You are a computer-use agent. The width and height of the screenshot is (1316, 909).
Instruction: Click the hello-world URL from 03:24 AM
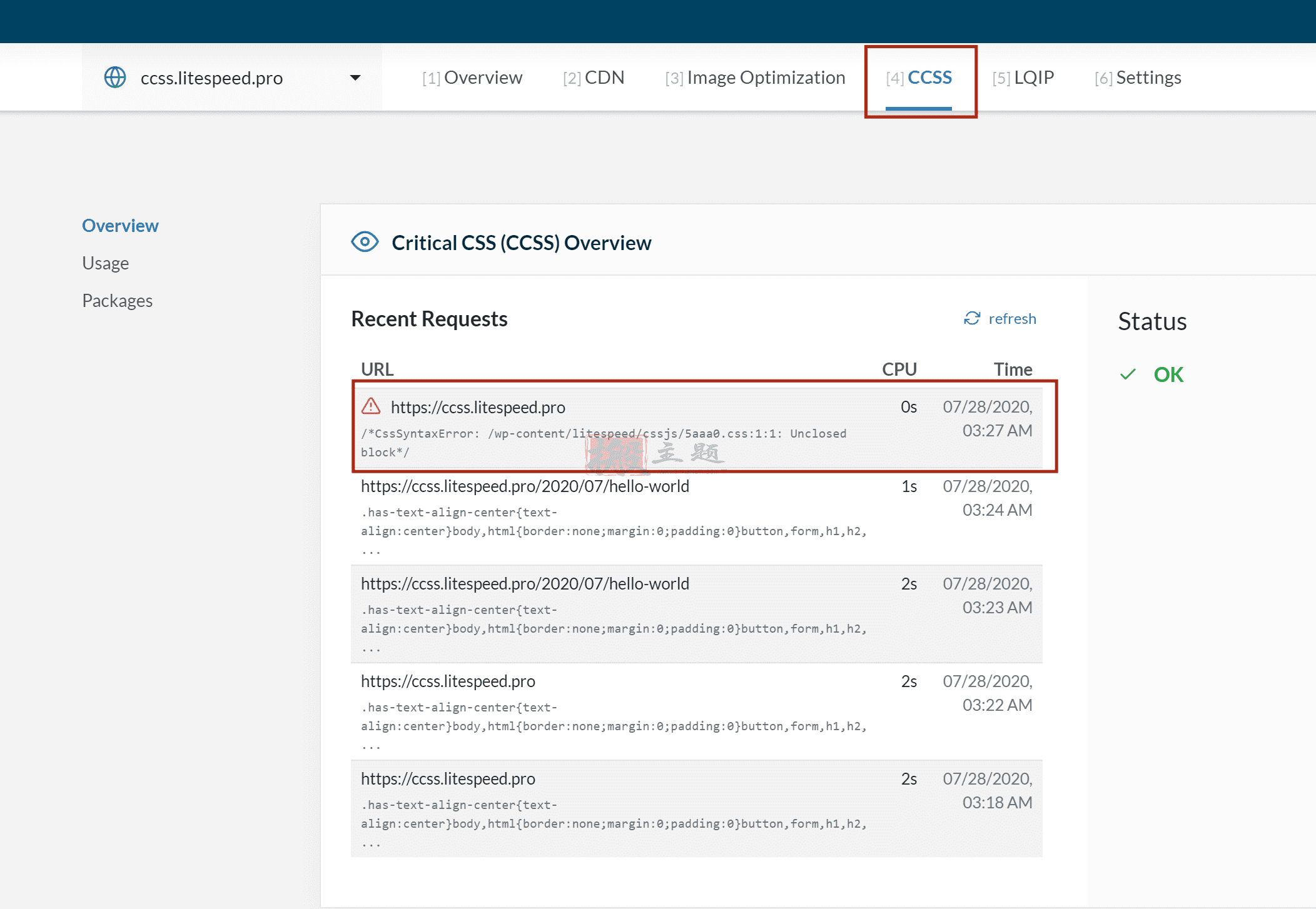[525, 486]
